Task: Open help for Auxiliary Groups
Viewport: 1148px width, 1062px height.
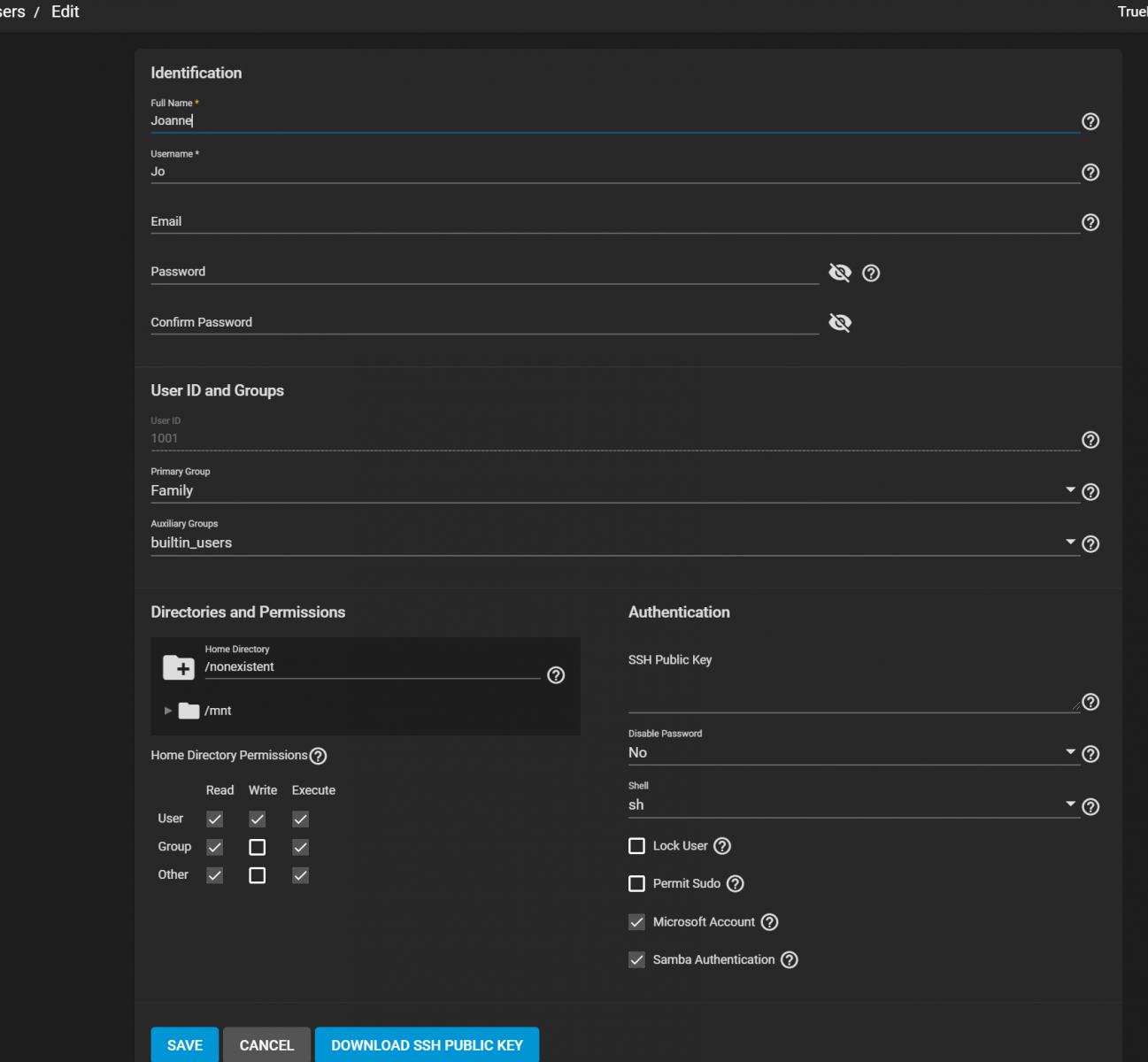Action: coord(1090,544)
